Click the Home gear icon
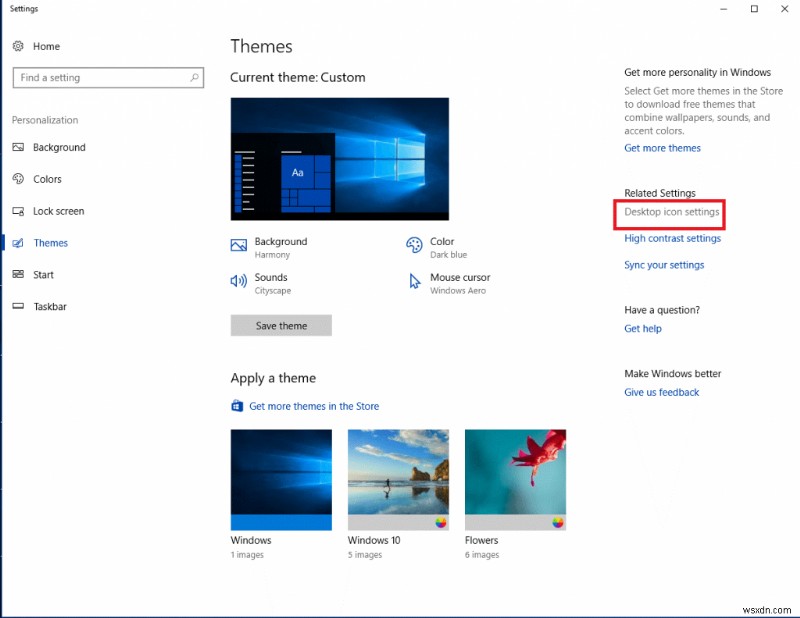The image size is (800, 618). coord(18,46)
